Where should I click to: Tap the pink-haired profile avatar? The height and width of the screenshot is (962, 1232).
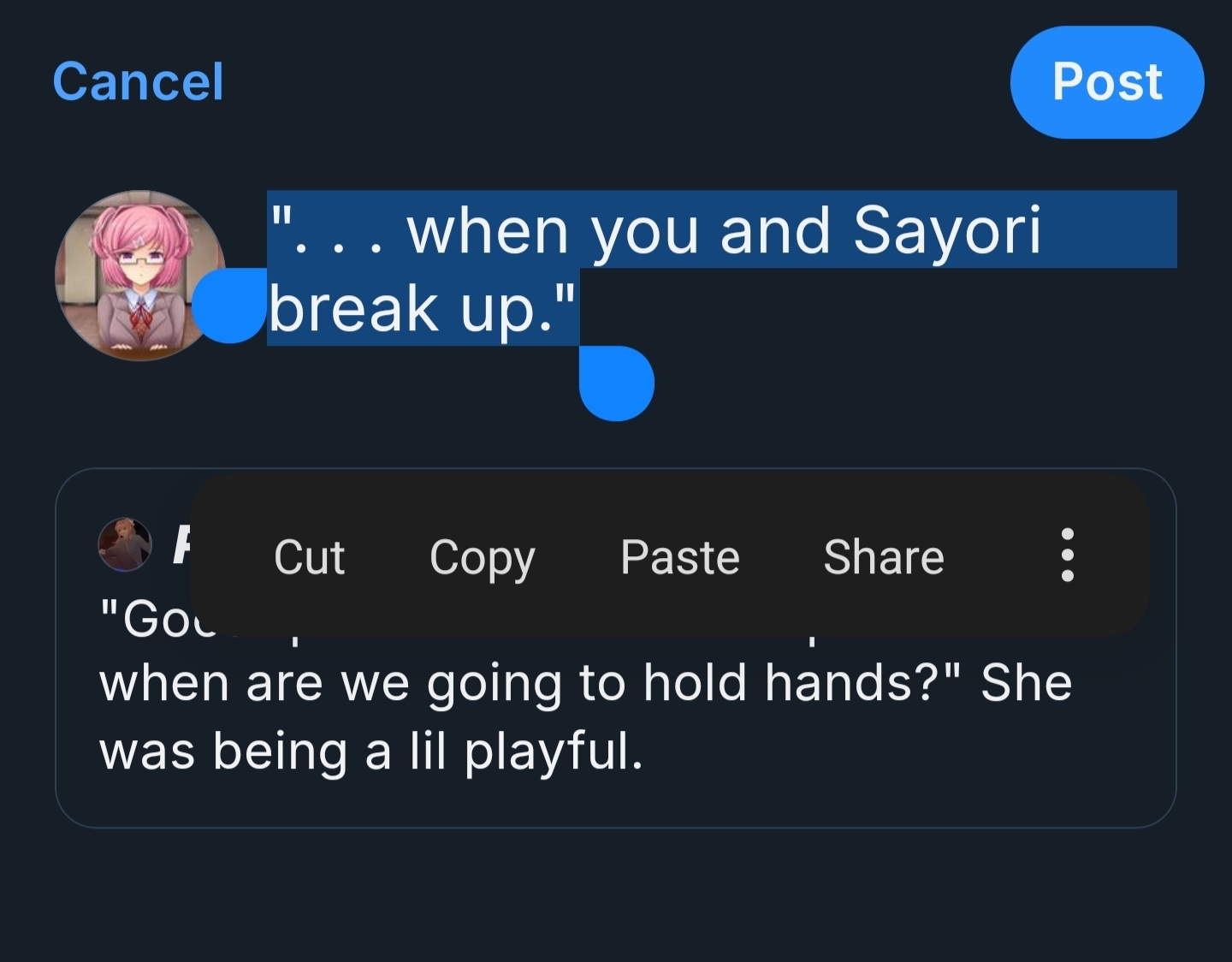(139, 275)
